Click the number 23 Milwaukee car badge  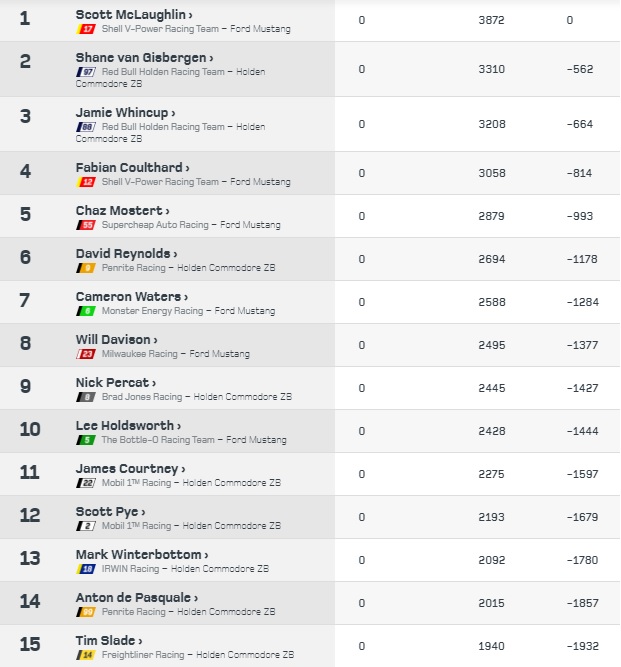click(85, 354)
